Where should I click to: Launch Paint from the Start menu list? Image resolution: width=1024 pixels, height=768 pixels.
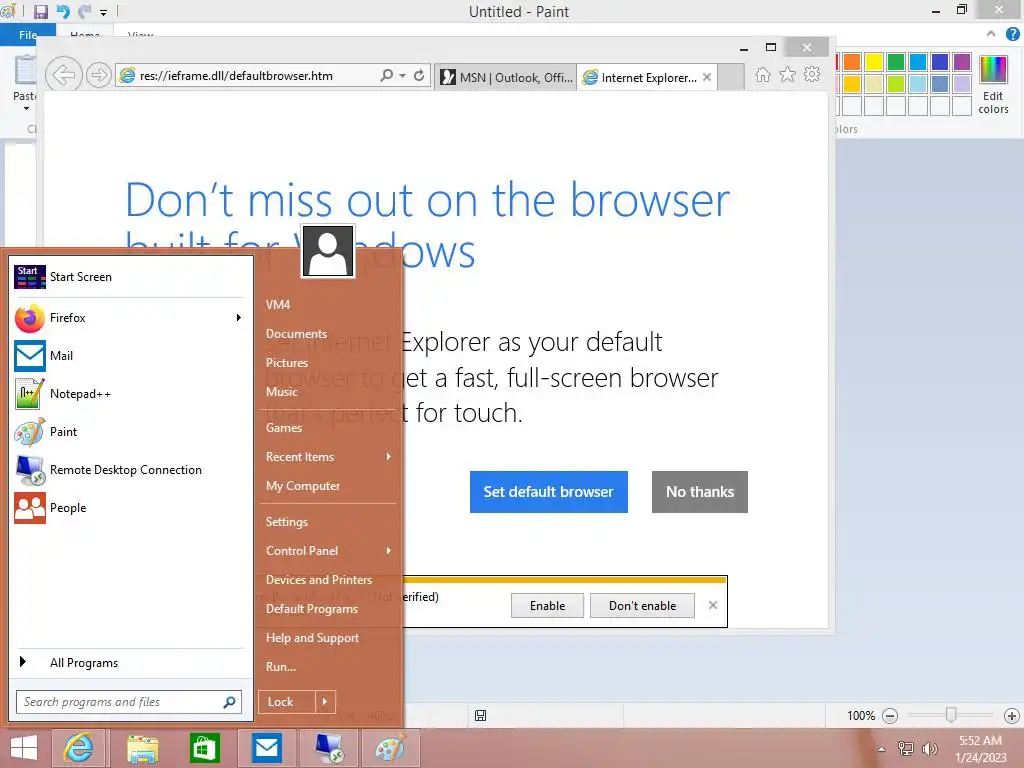(x=127, y=432)
